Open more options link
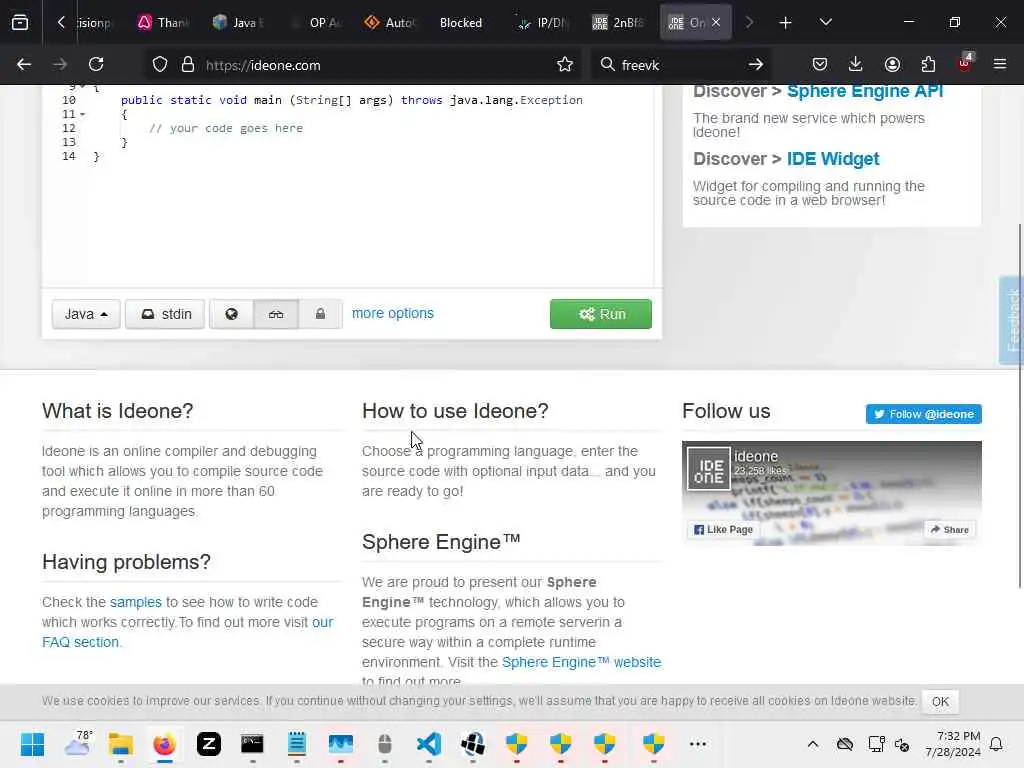The image size is (1024, 768). pos(392,313)
